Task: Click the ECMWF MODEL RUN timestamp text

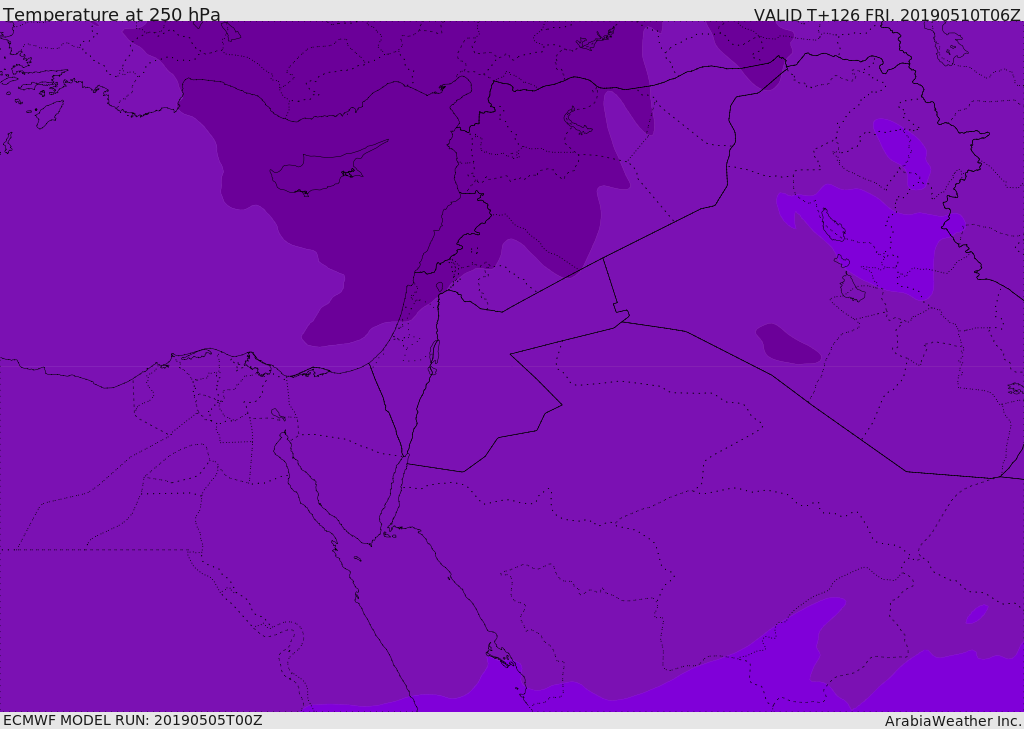Action: click(x=132, y=720)
